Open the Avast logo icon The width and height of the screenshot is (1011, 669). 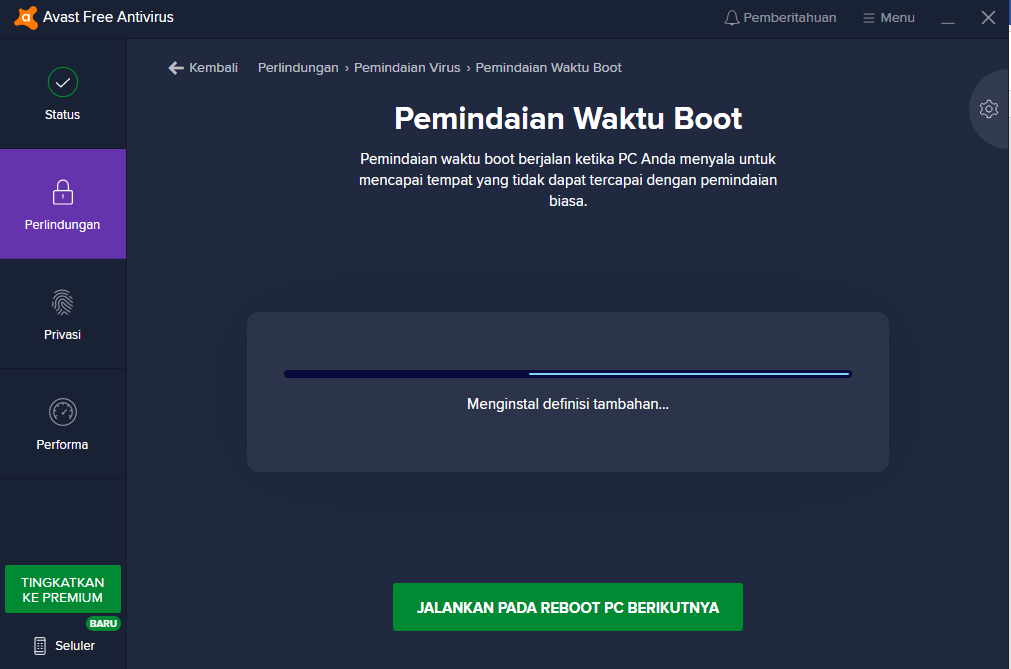point(27,17)
